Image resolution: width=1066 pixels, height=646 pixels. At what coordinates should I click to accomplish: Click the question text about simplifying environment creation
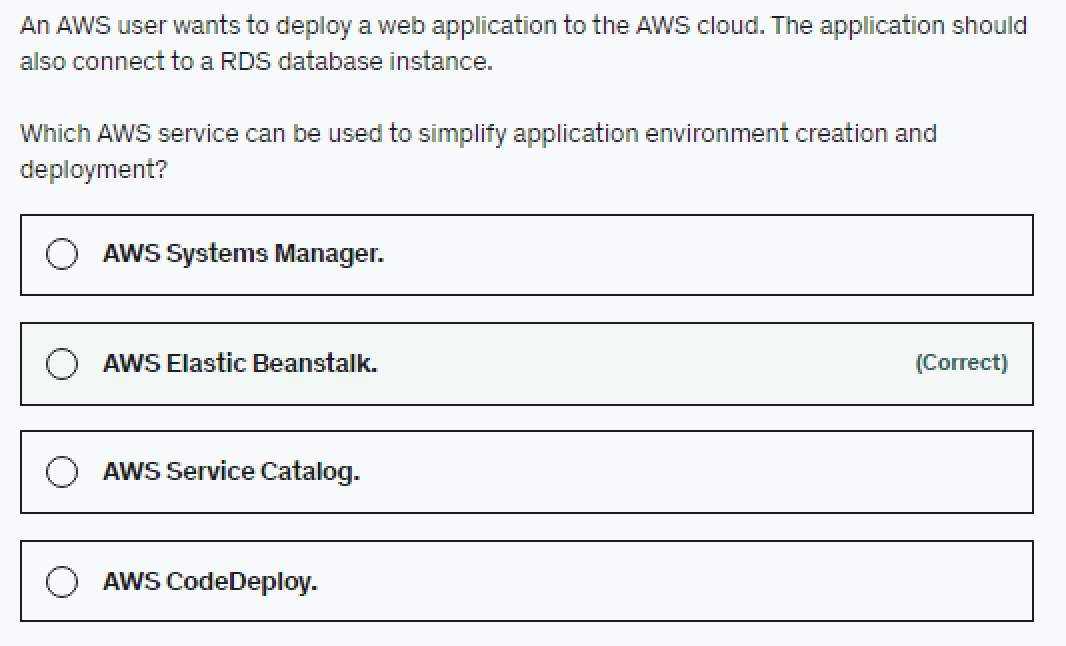tap(479, 151)
